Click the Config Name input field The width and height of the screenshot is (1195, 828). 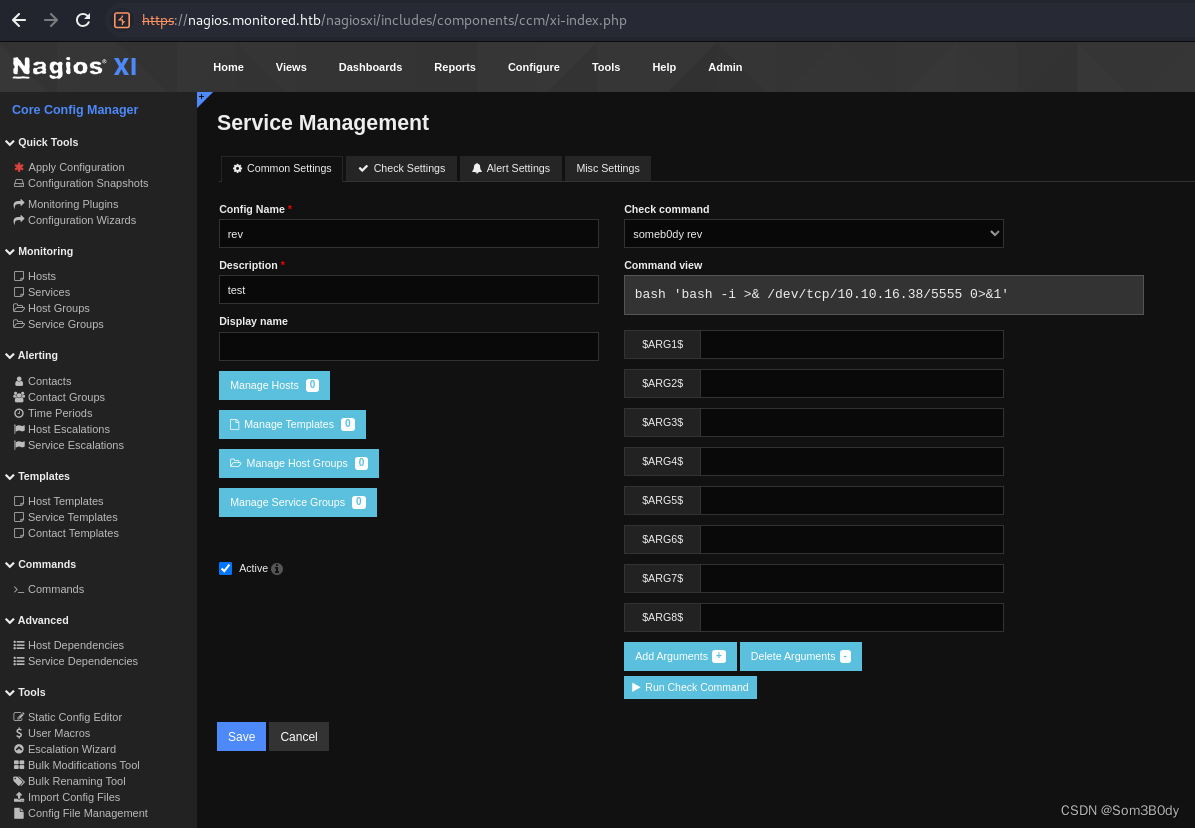408,233
